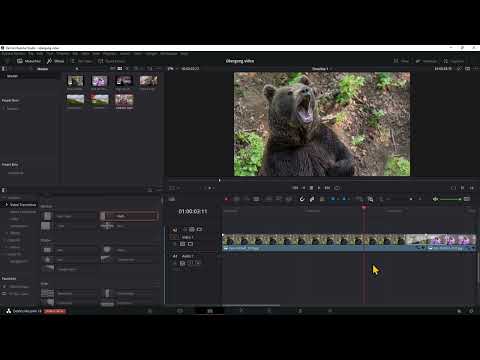
Task: Open Project Settings gear icon
Action: point(471,311)
